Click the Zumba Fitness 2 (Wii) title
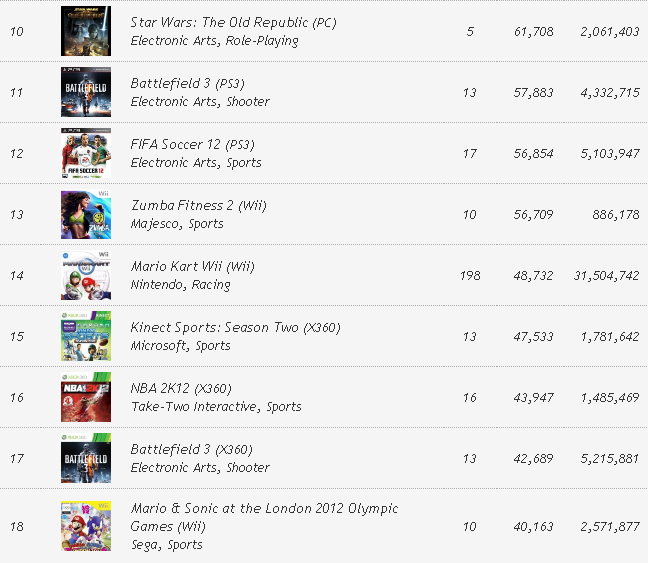648x563 pixels. [198, 205]
